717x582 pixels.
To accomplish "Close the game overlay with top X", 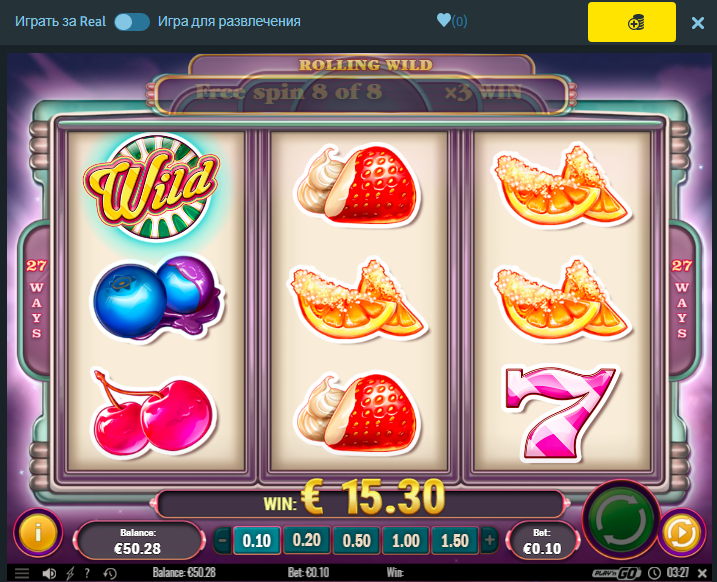I will [x=698, y=22].
